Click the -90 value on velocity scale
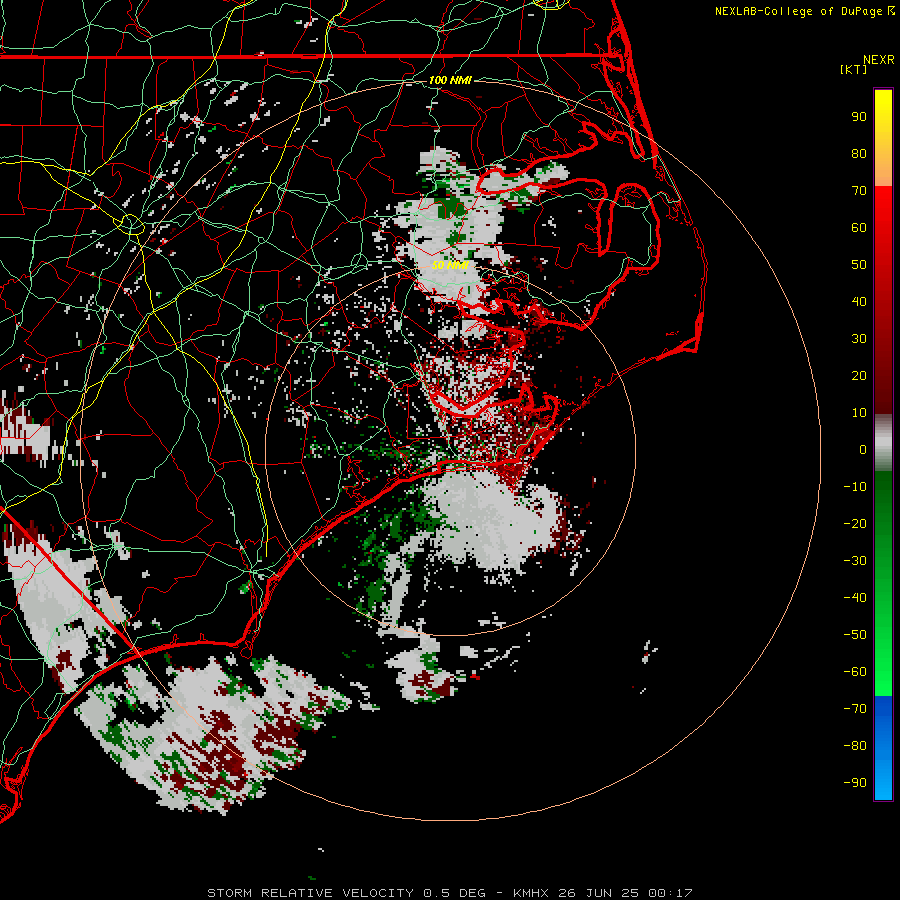Screen dimensions: 900x900 (855, 783)
